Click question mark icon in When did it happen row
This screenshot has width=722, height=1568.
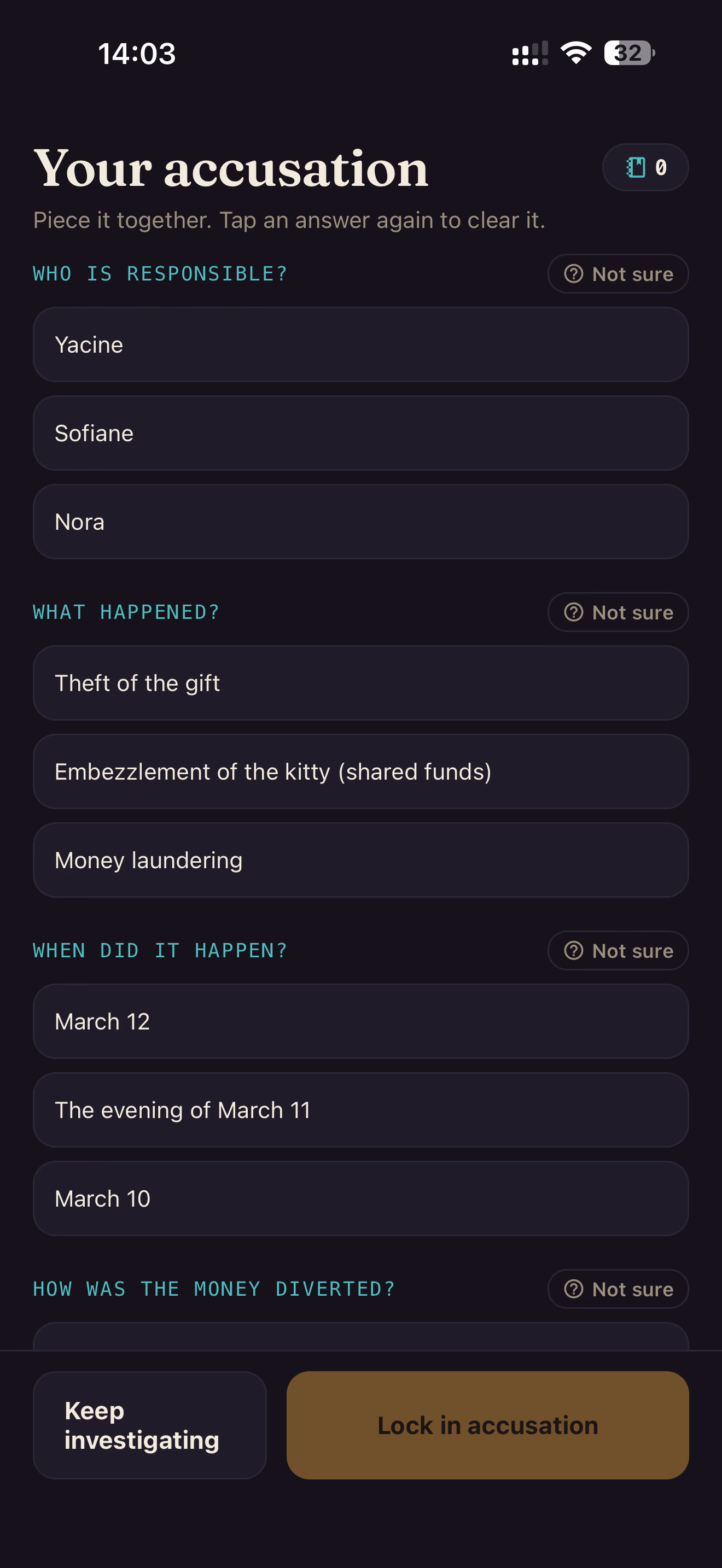tap(573, 951)
